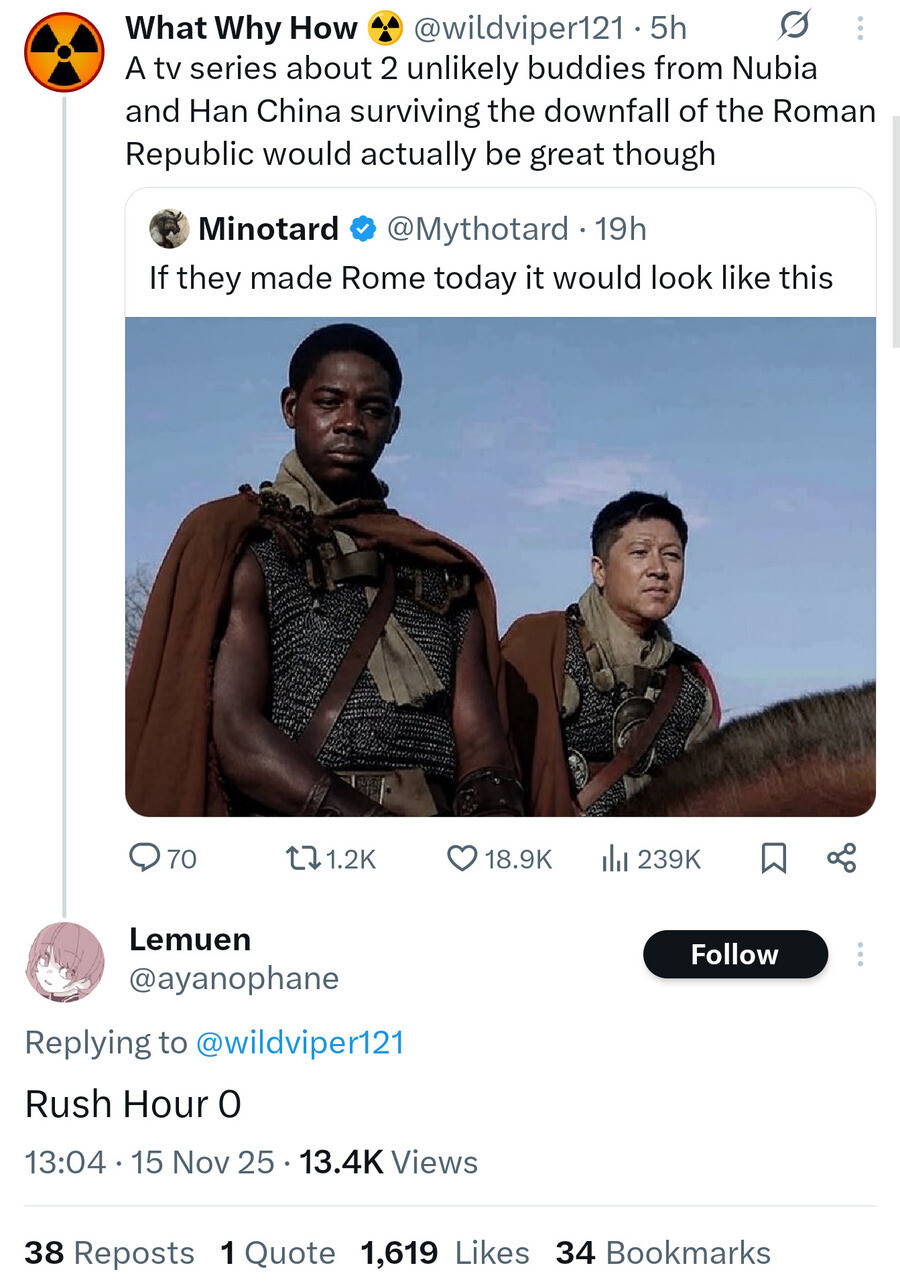The width and height of the screenshot is (900, 1288).
Task: Open the @wildviper121 reply mention link
Action: point(299,1042)
